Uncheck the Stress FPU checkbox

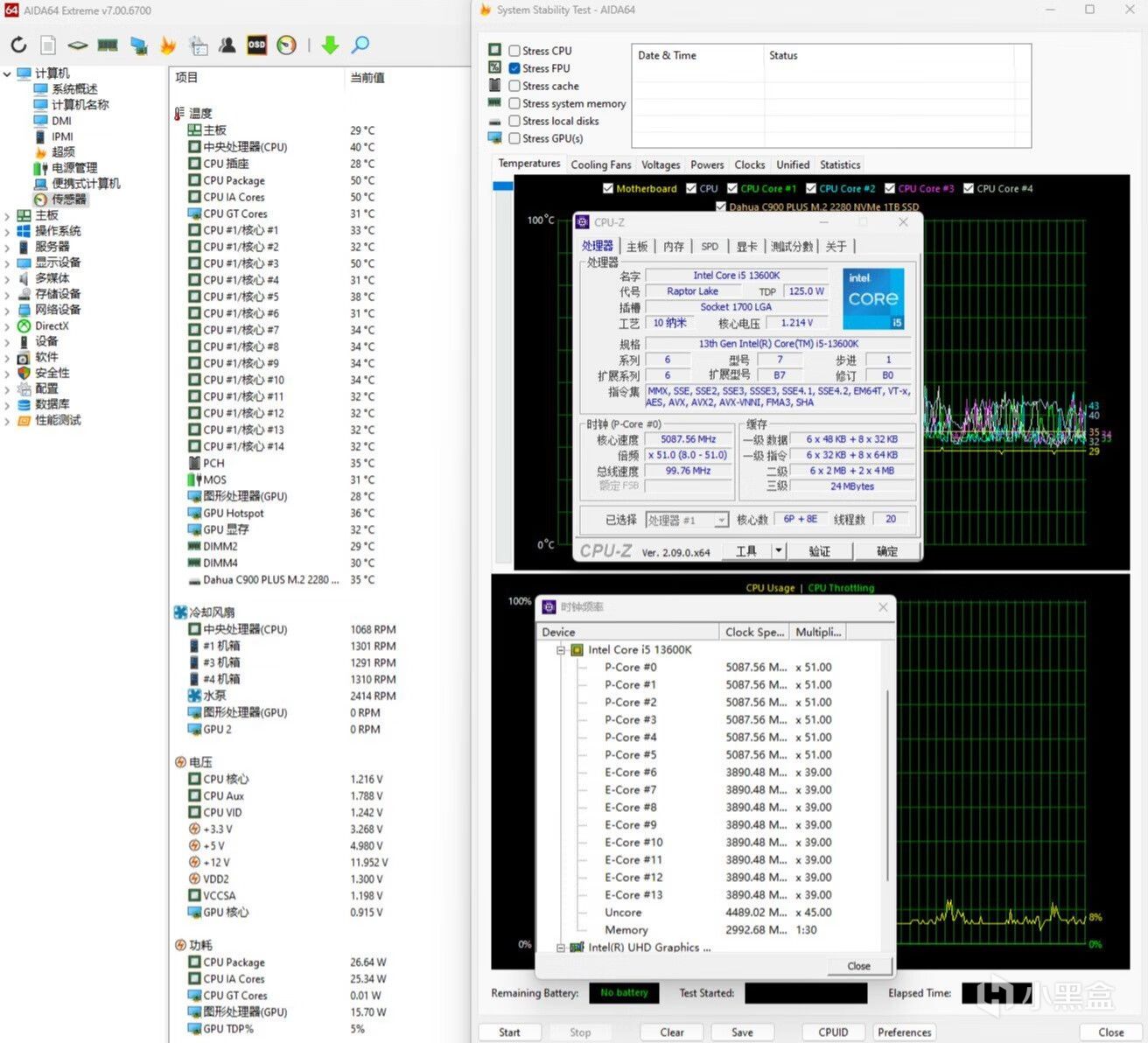tap(514, 68)
